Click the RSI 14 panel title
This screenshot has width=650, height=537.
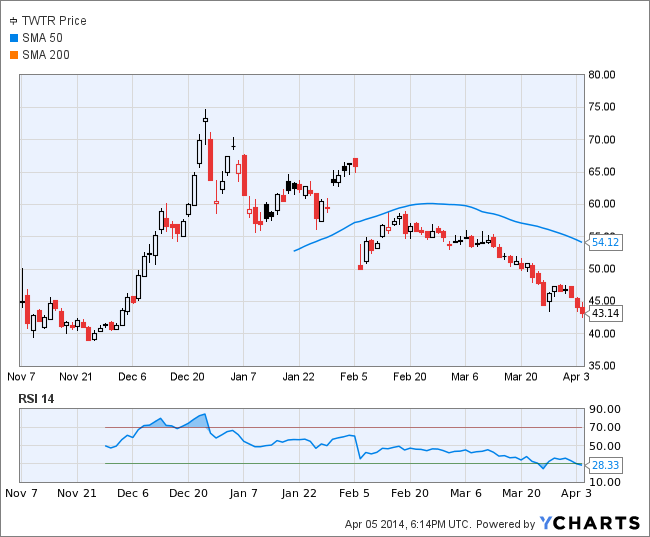click(x=36, y=399)
